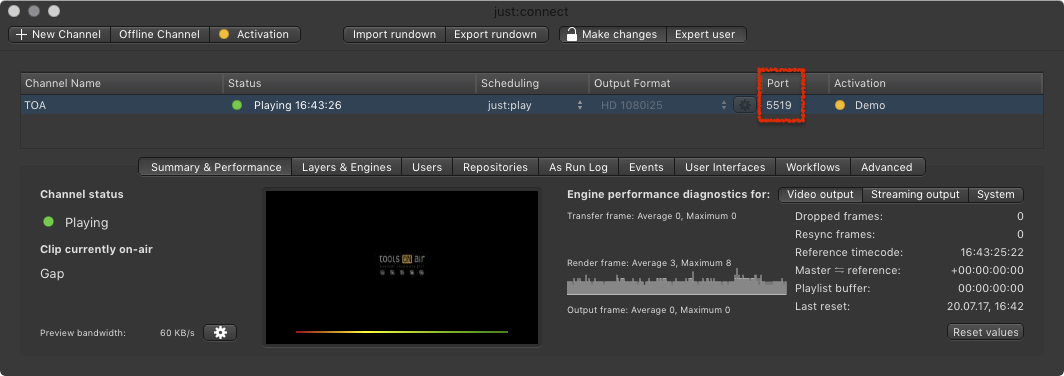
Task: Click the Channel Name column header
Action: [121, 83]
